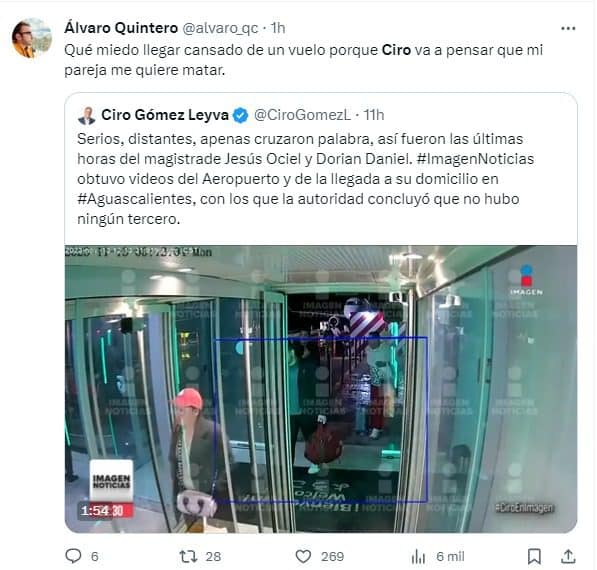This screenshot has width=597, height=570.
Task: Open the views analytics bar chart icon
Action: (x=418, y=557)
